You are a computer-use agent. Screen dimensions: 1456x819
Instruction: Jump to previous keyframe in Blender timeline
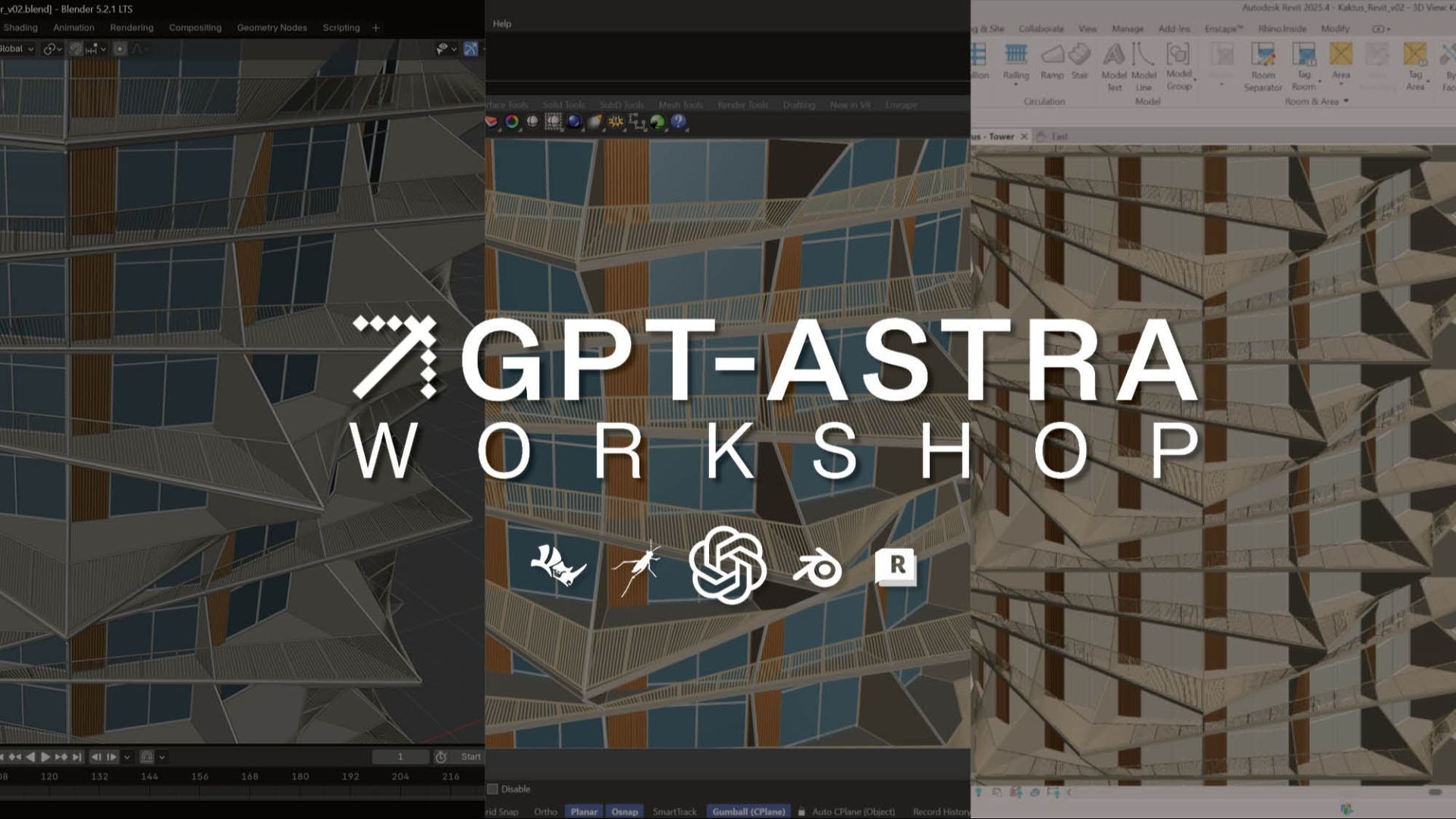(x=15, y=757)
